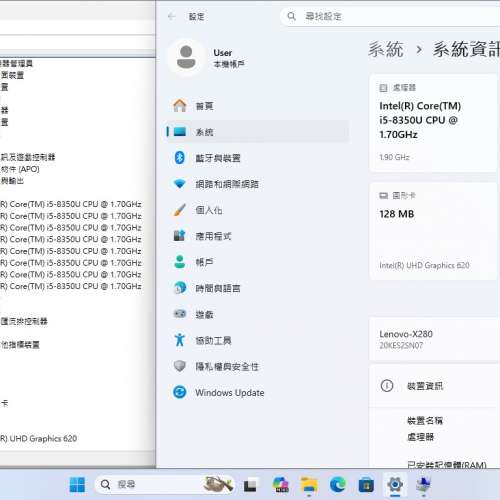Click the Bluetooth icon in the sidebar
Screen dimensions: 500x500
pos(180,158)
